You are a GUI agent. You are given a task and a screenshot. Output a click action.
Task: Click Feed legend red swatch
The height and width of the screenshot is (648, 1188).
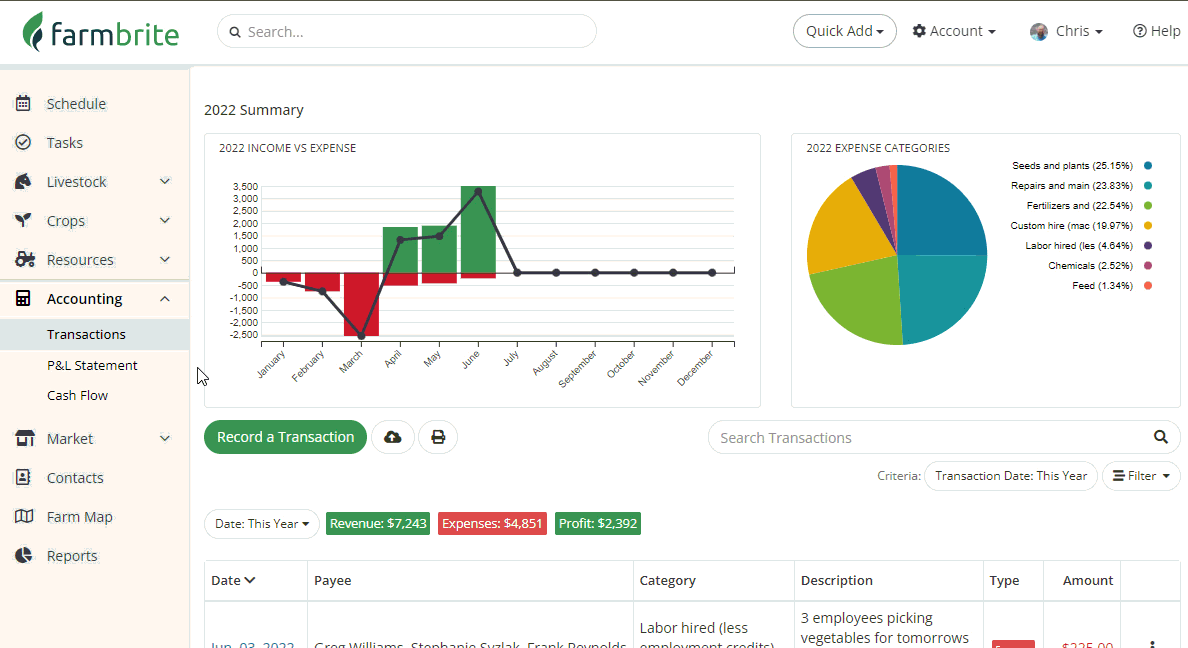[1148, 286]
